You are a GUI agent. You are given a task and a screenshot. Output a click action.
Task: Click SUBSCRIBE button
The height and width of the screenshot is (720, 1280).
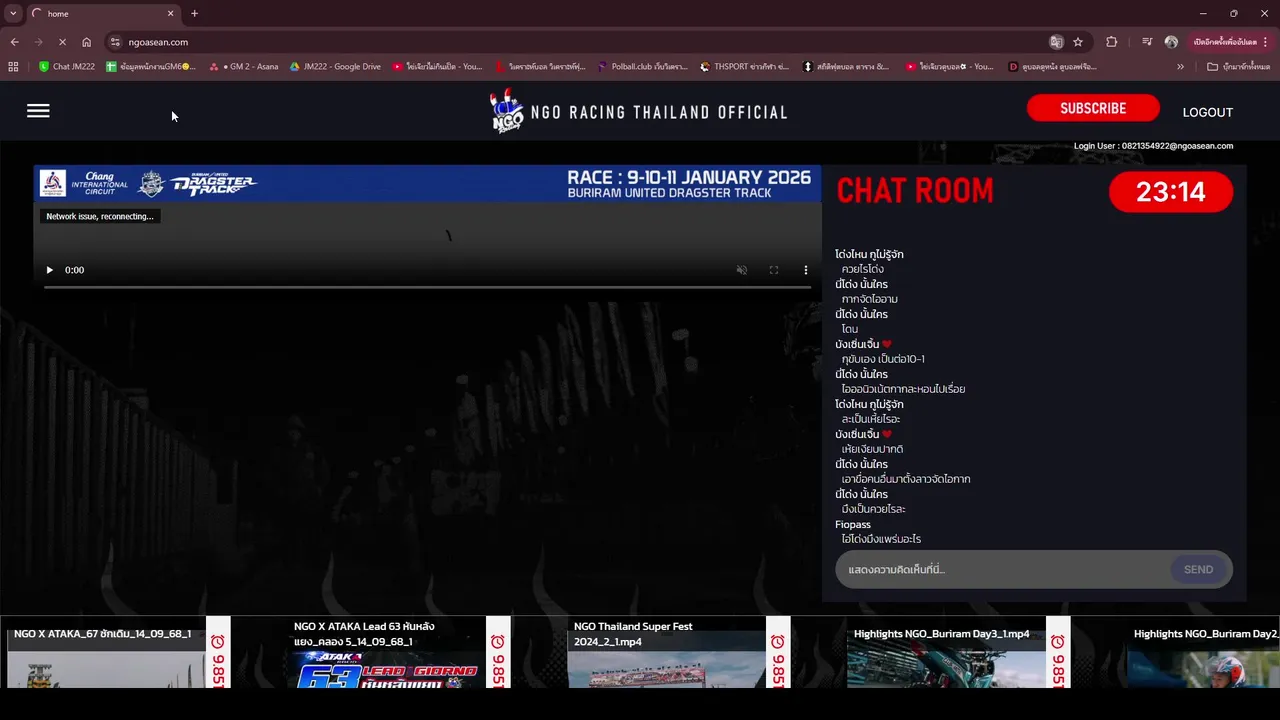(x=1093, y=108)
